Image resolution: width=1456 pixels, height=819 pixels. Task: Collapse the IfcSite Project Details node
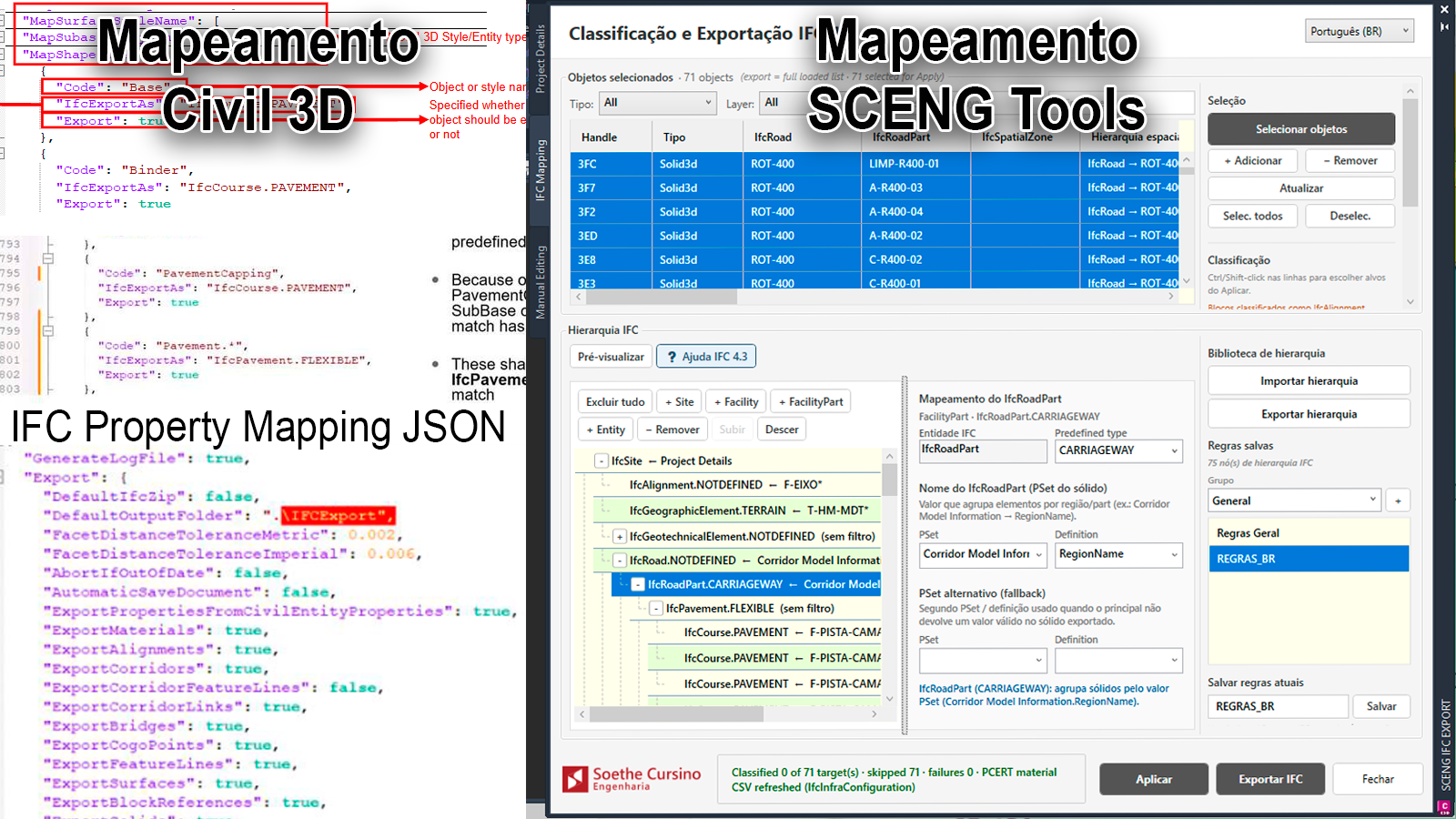602,461
